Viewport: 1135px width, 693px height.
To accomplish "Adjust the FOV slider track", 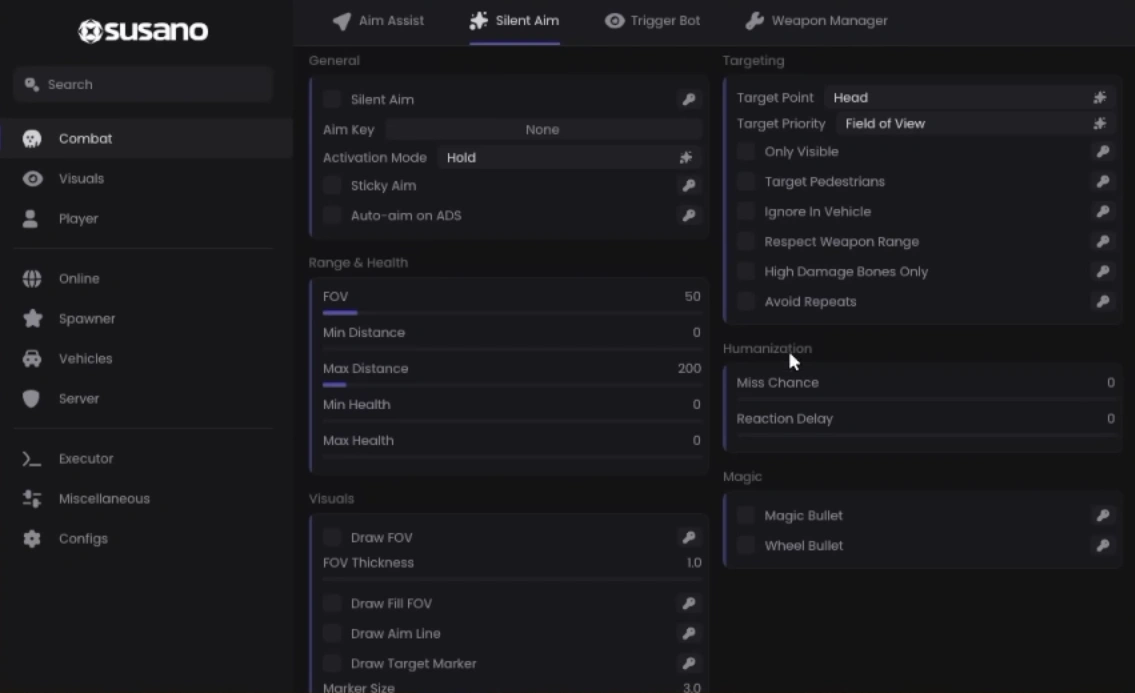I will 512,313.
